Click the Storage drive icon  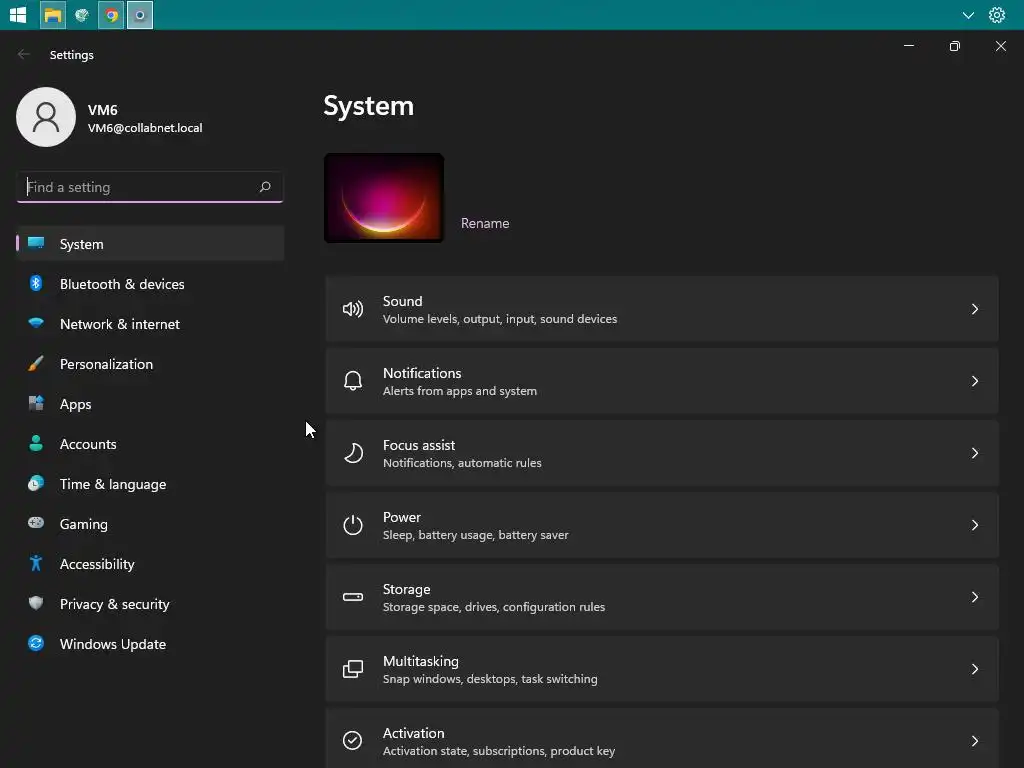coord(353,597)
